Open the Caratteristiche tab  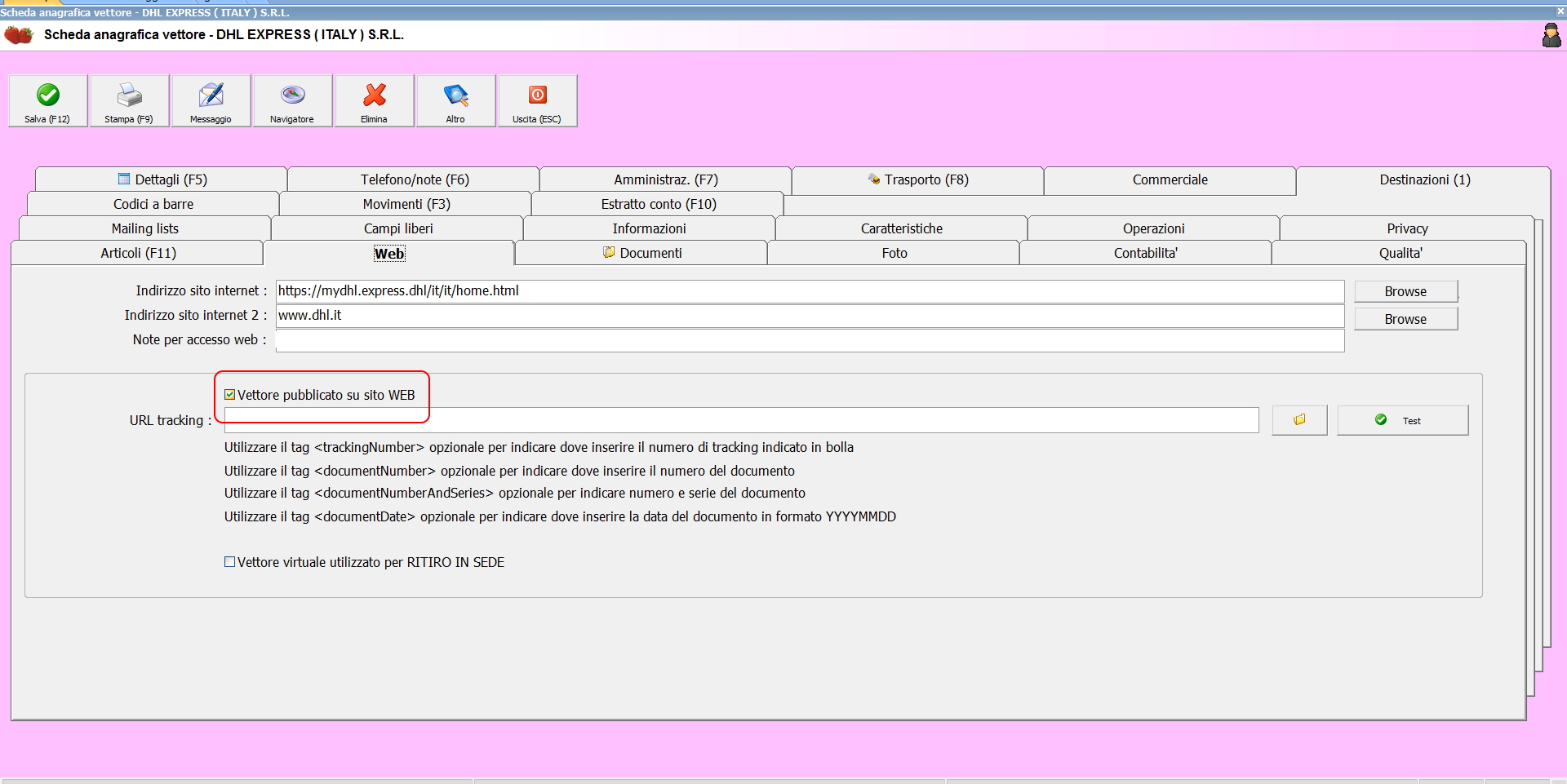point(902,228)
